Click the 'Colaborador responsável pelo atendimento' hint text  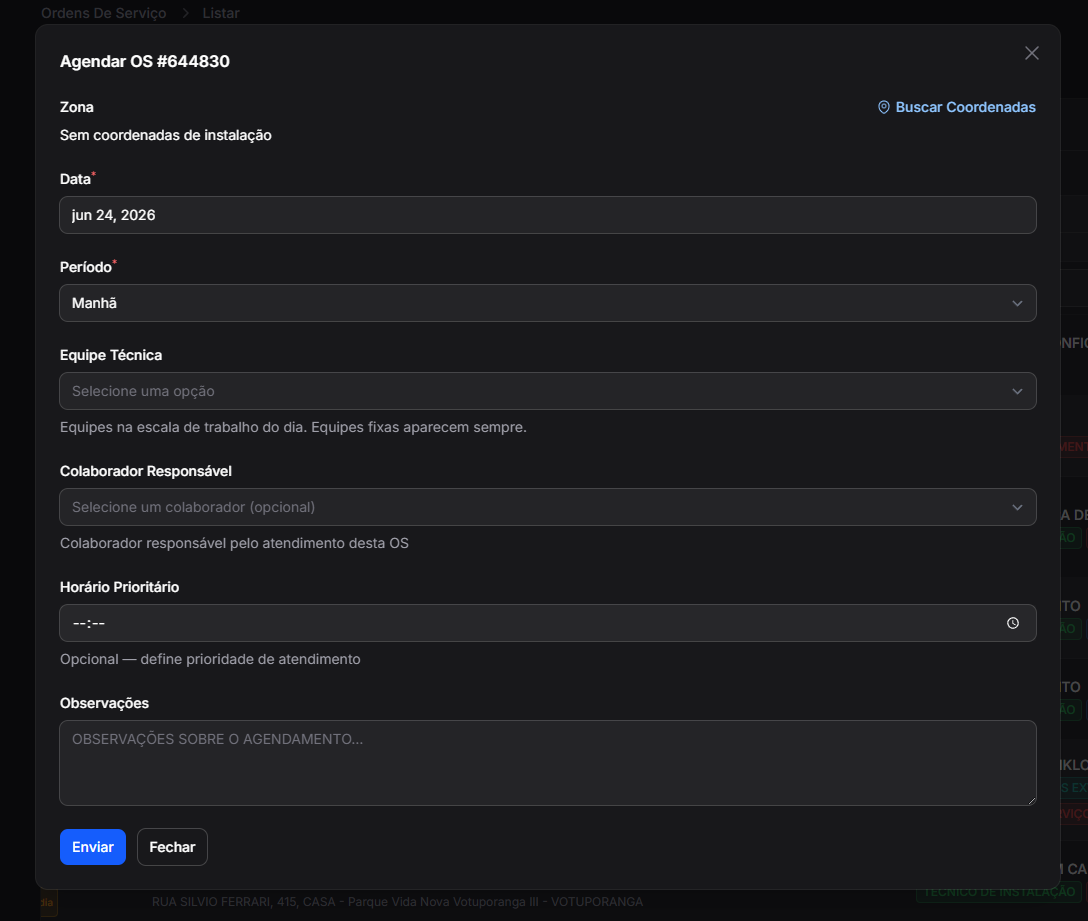pyautogui.click(x=234, y=543)
